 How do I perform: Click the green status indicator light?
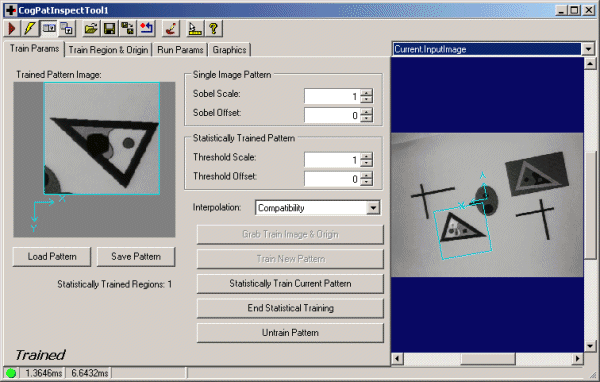tap(11, 373)
